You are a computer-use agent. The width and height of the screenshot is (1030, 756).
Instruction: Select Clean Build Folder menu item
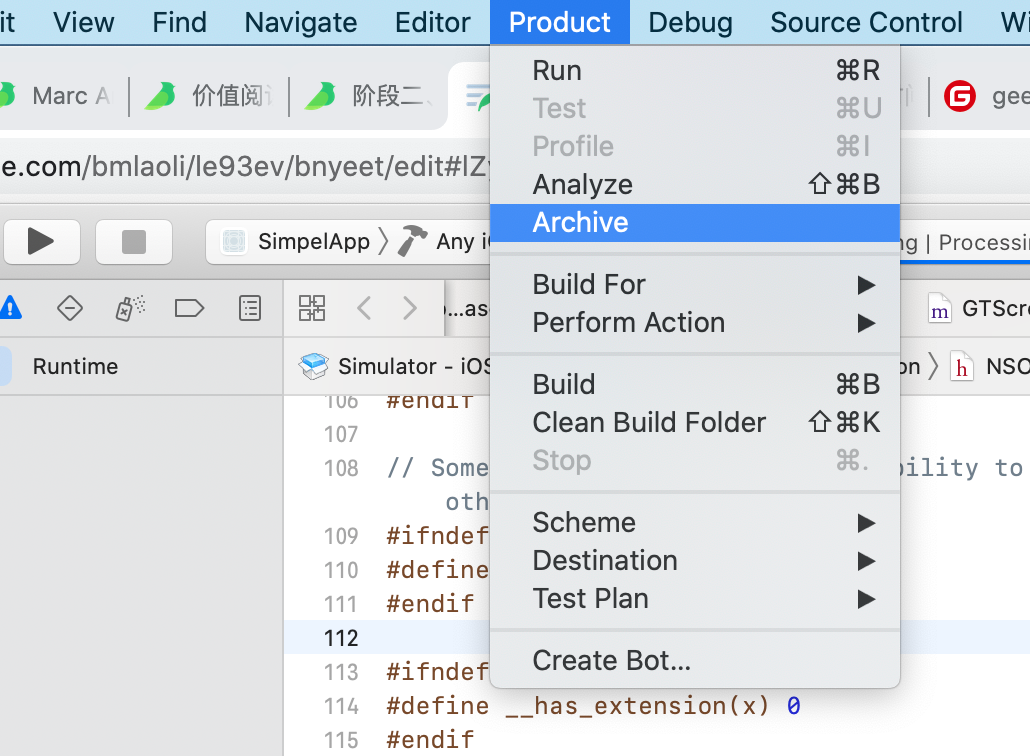coord(650,423)
